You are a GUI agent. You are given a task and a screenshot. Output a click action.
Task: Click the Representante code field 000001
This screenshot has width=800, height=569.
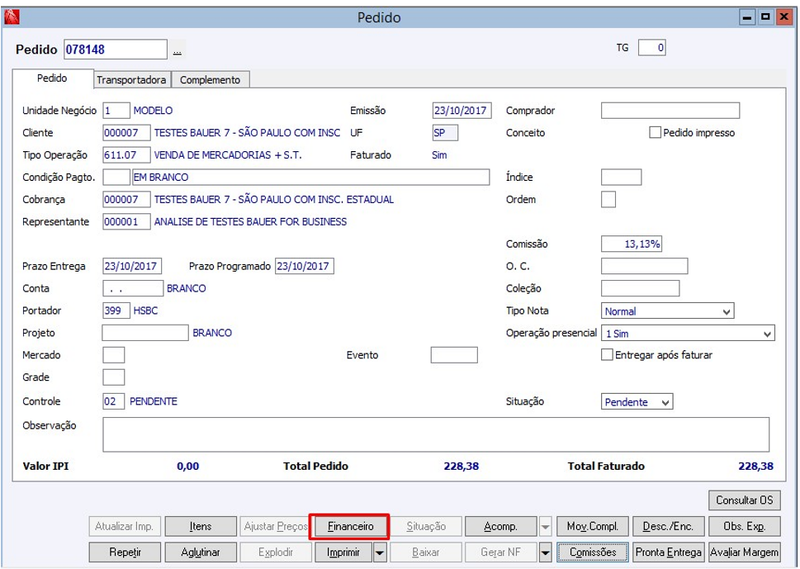tap(127, 221)
